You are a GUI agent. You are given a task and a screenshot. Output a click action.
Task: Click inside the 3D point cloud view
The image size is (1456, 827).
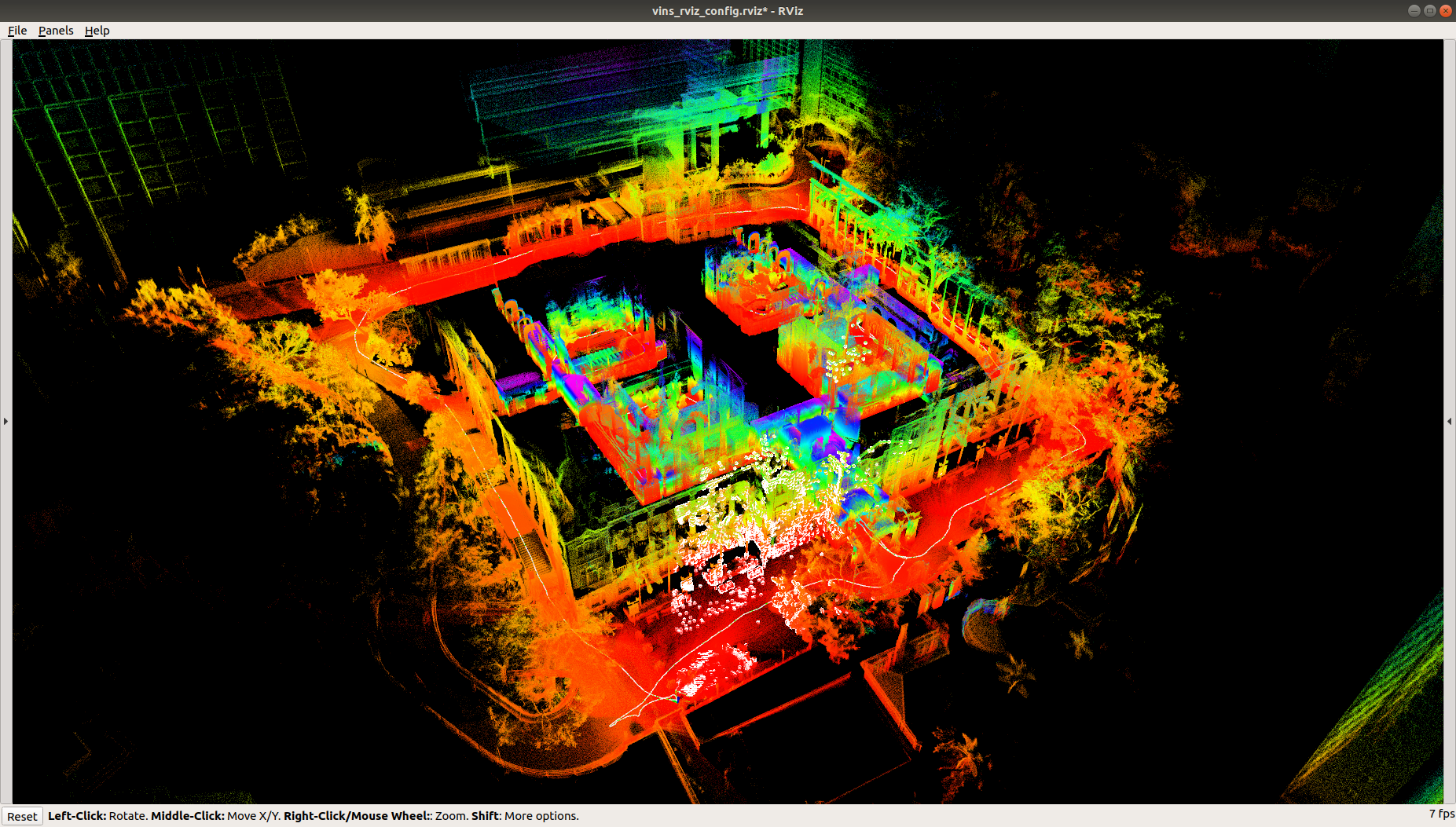(728, 421)
